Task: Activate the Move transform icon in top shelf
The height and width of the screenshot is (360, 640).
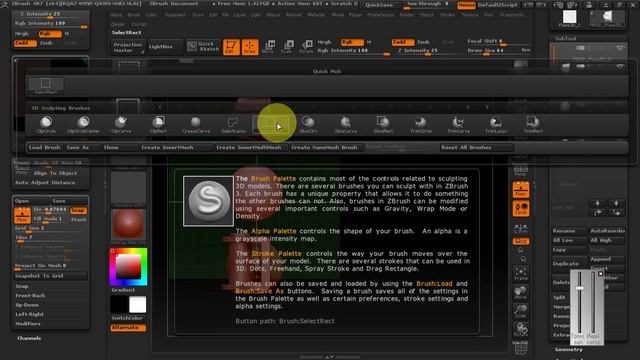Action: pos(269,47)
